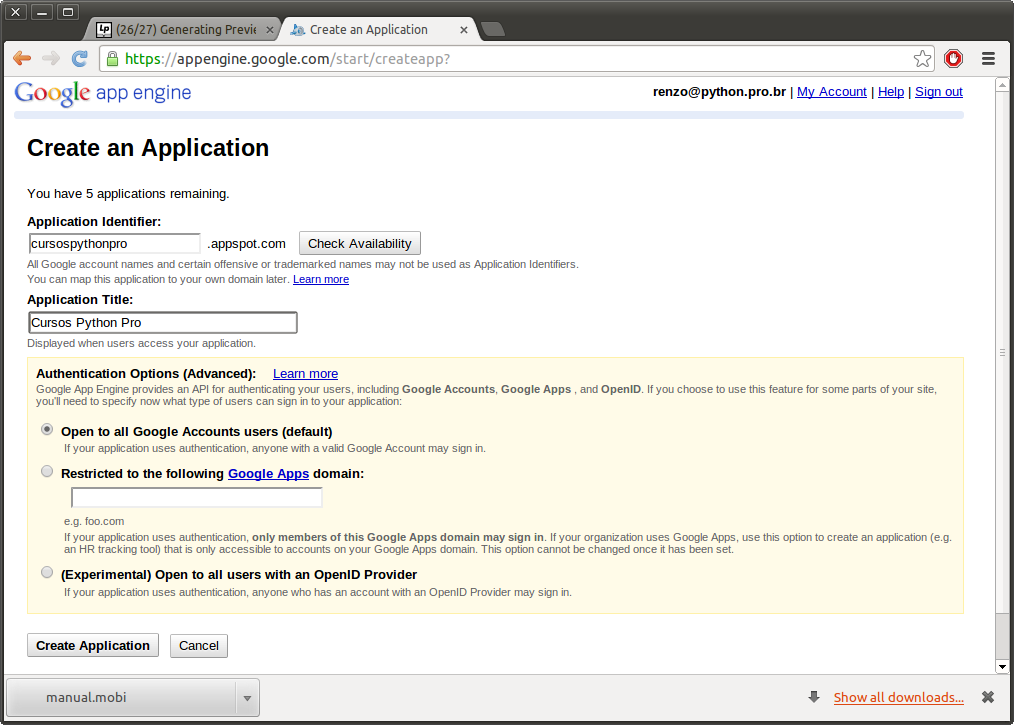The height and width of the screenshot is (725, 1014).
Task: Select the Create an Application tab
Action: pyautogui.click(x=370, y=29)
